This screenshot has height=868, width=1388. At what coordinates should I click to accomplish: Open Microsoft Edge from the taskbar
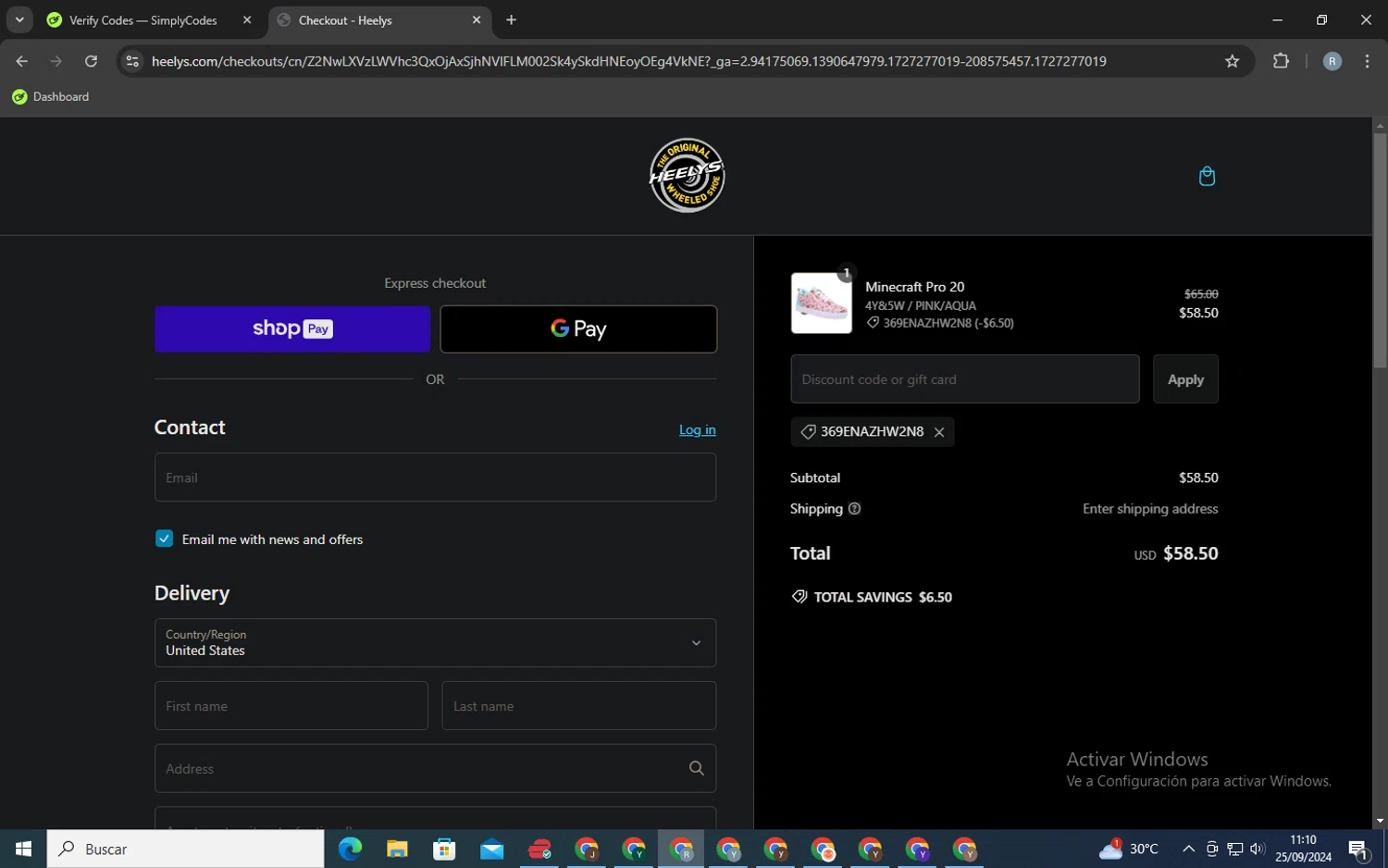coord(350,849)
